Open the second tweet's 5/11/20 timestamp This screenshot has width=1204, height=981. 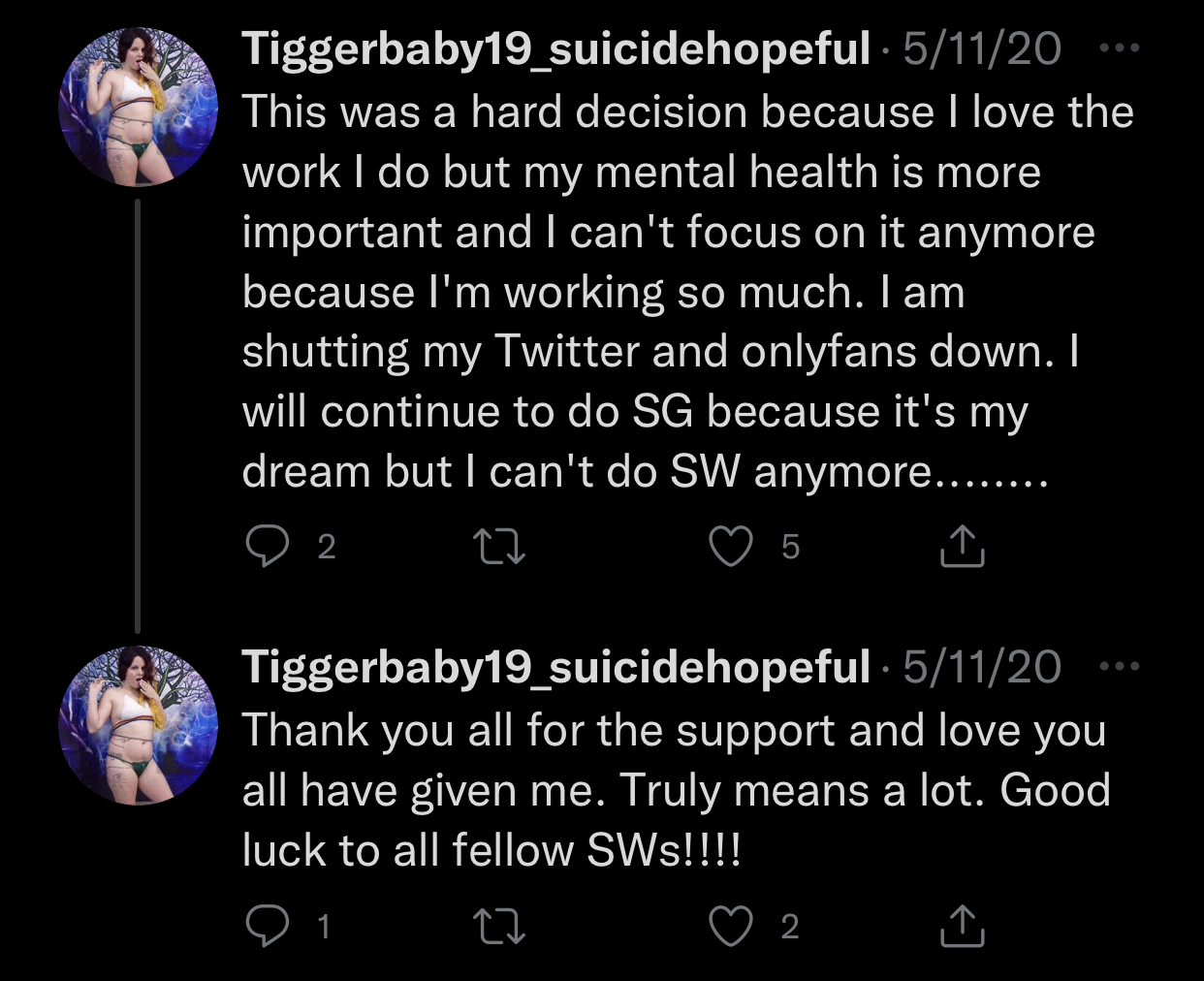coord(982,667)
